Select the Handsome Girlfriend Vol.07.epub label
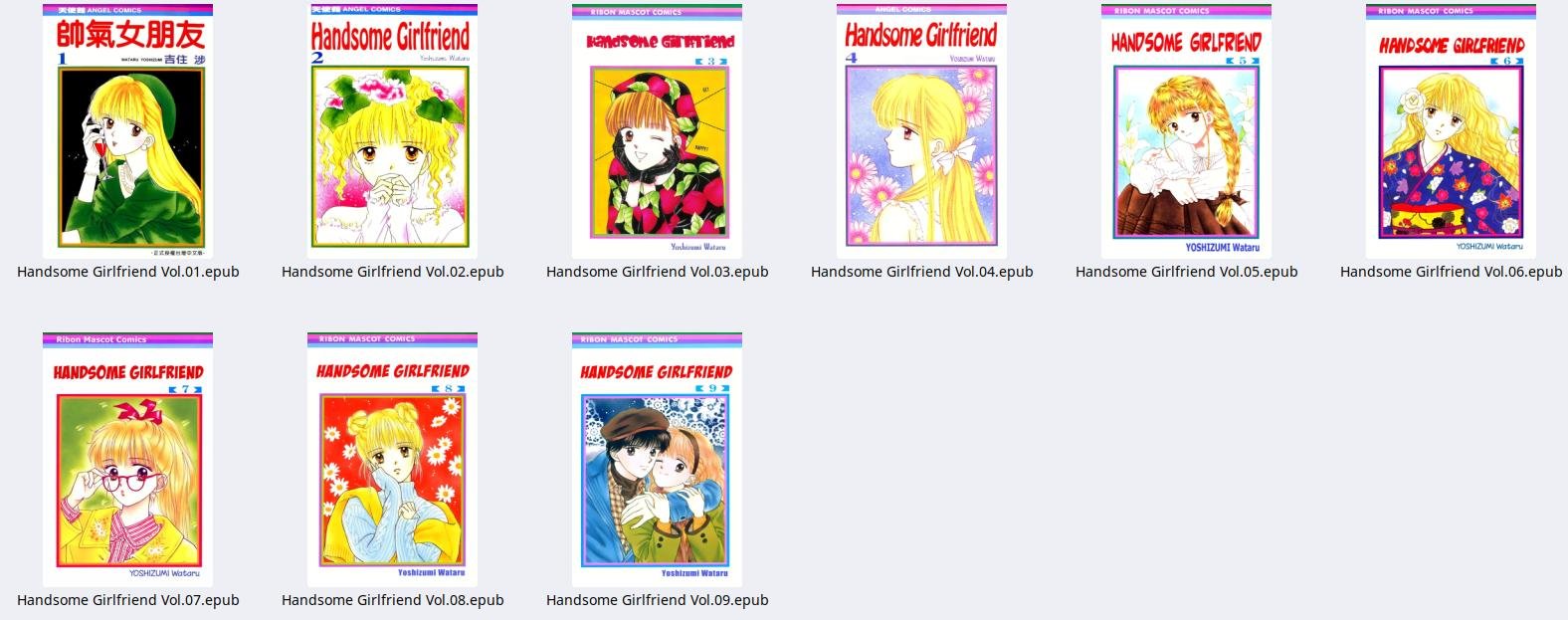Image resolution: width=1568 pixels, height=620 pixels. (x=128, y=600)
